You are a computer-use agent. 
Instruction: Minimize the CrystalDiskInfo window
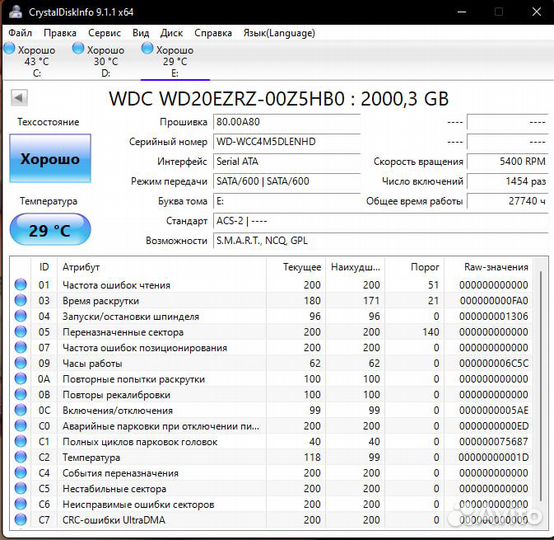coord(461,12)
